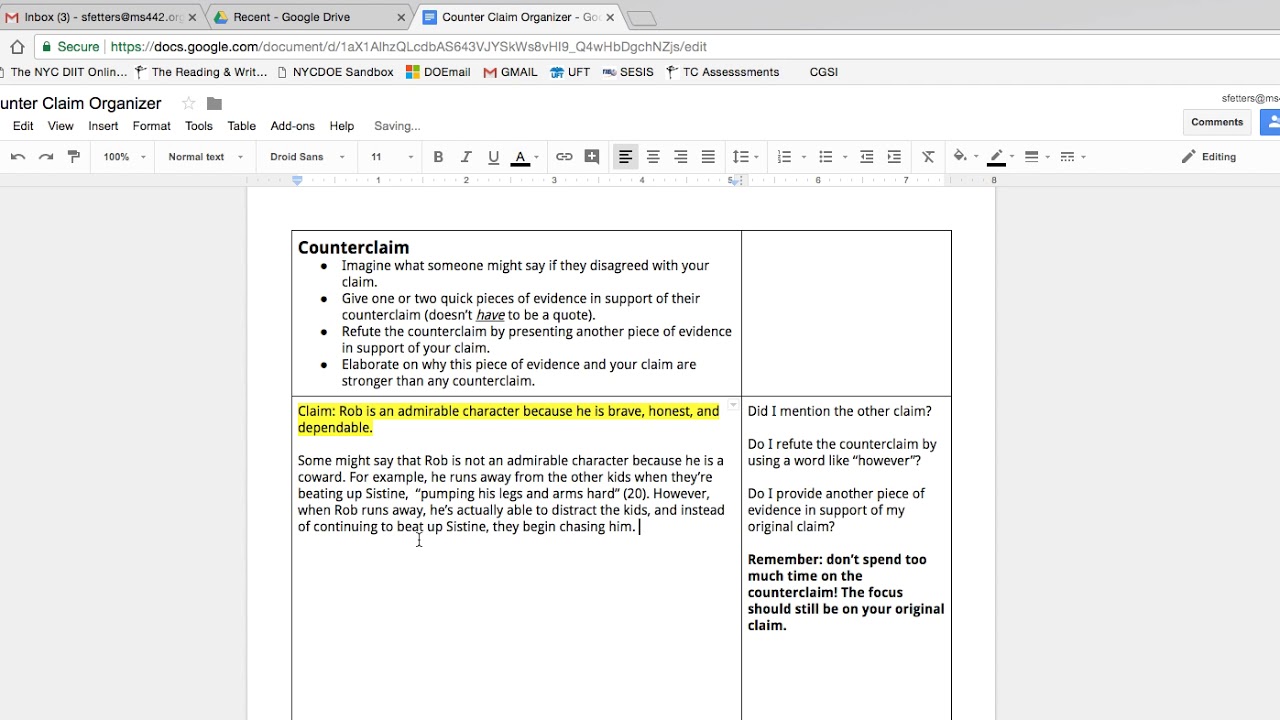
Task: Open the Table menu
Action: point(241,126)
